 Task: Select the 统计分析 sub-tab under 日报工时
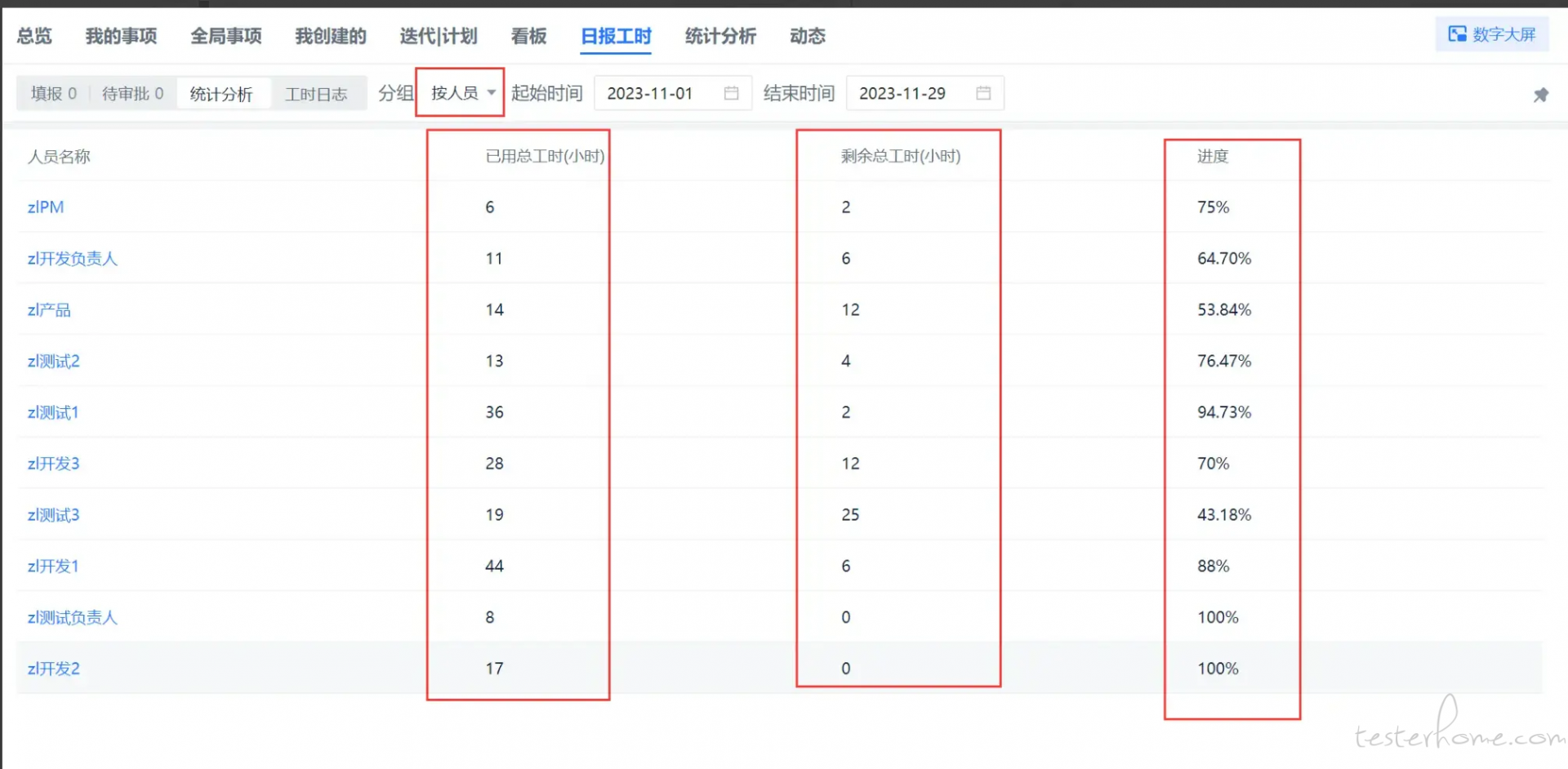tap(221, 94)
